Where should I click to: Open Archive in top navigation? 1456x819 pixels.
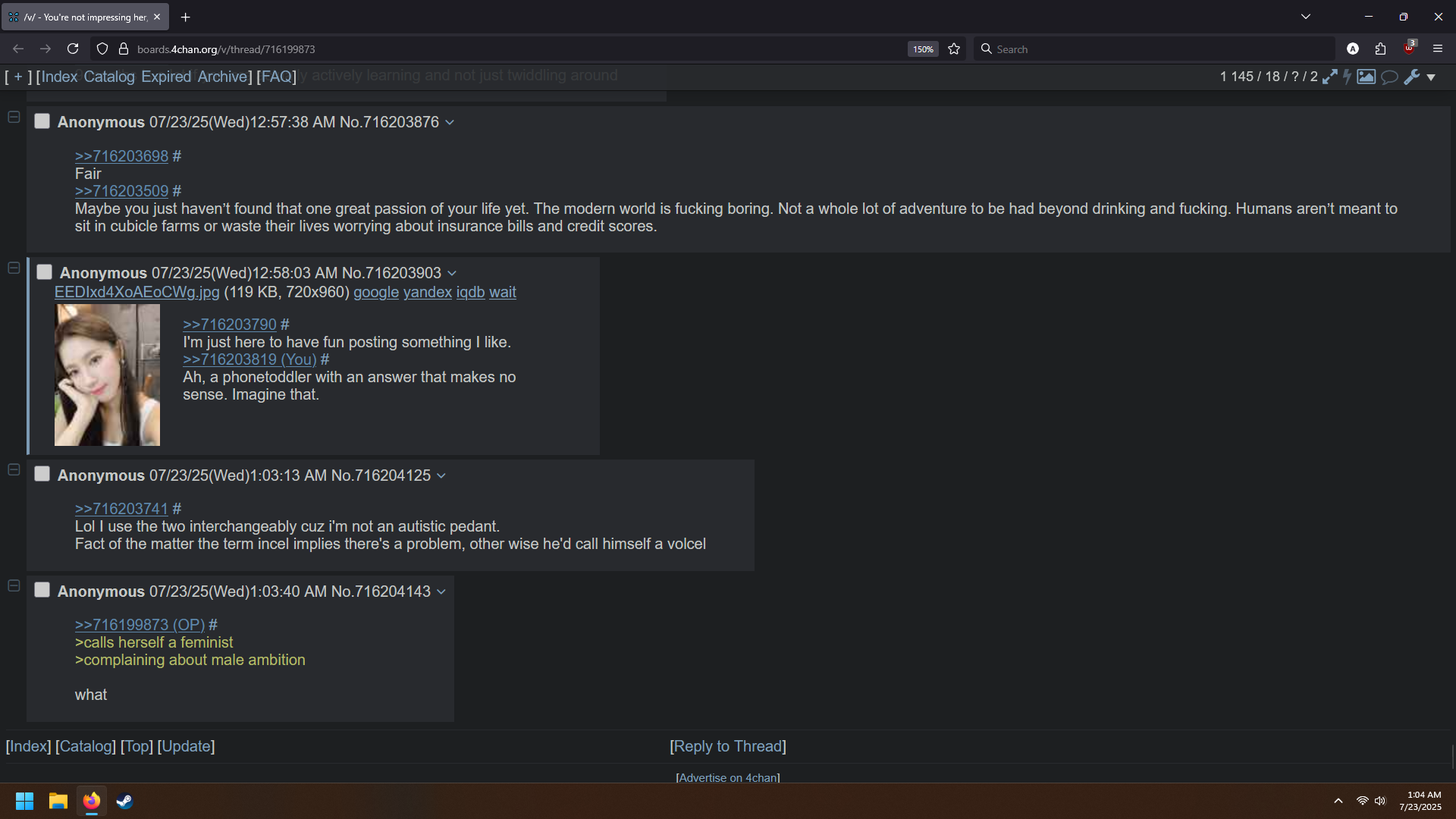pyautogui.click(x=222, y=77)
